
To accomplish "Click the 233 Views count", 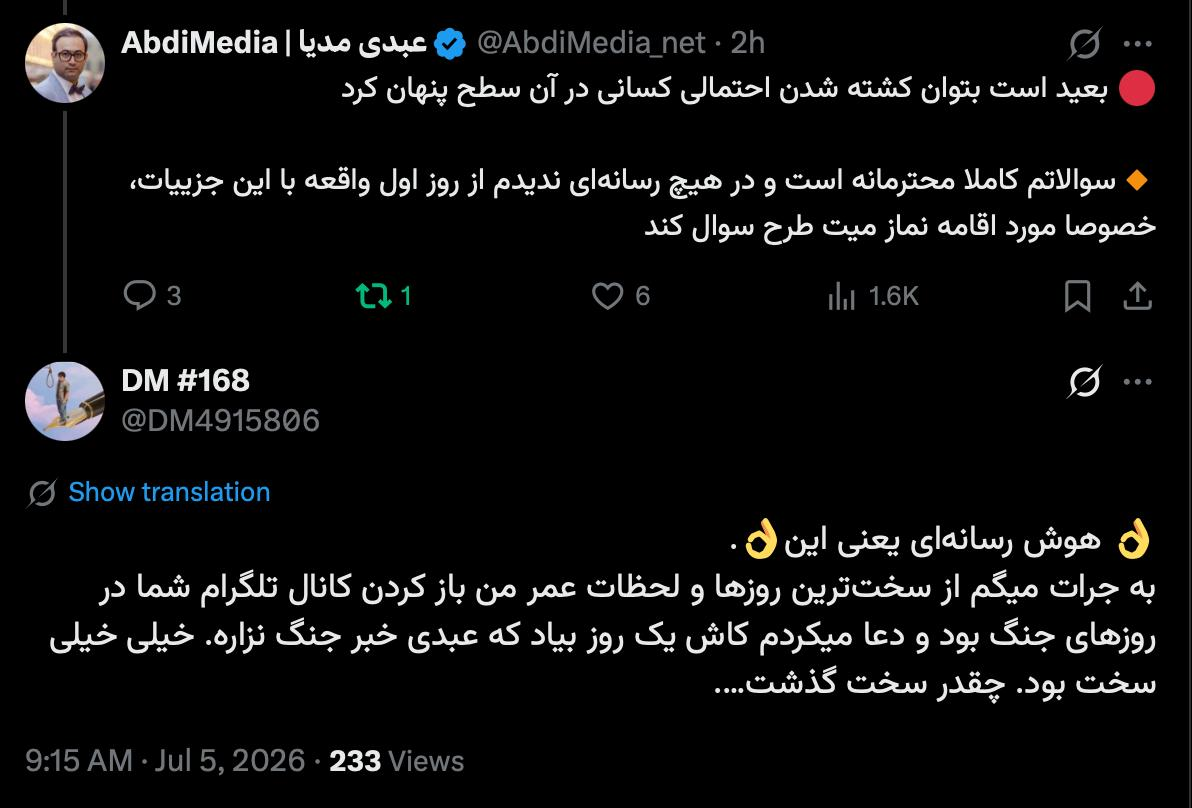I will pos(396,761).
